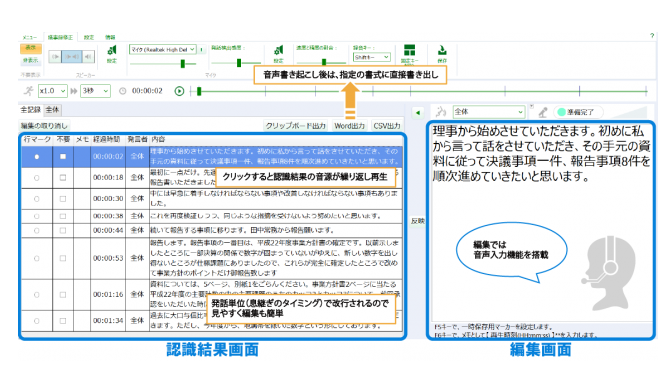Open the fixed key layout icon

pos(410,50)
